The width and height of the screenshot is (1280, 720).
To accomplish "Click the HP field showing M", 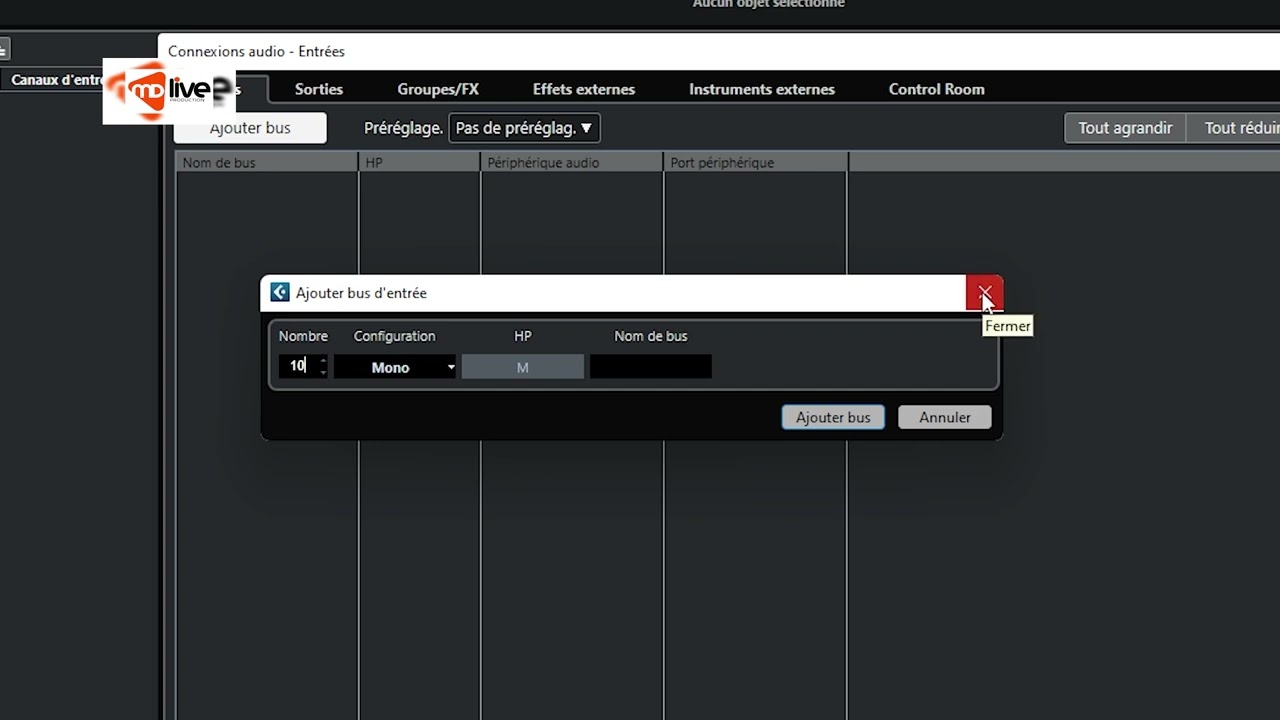I will (x=522, y=367).
